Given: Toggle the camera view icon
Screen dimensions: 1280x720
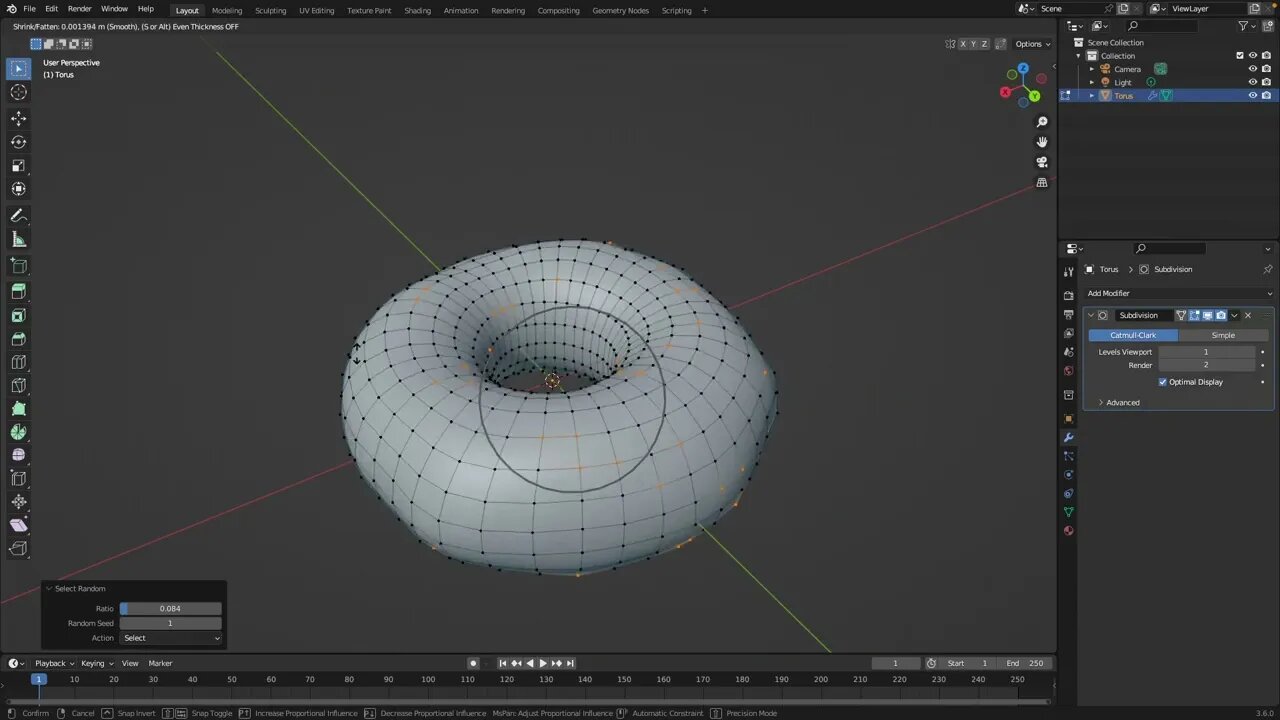Looking at the screenshot, I should 1042,162.
